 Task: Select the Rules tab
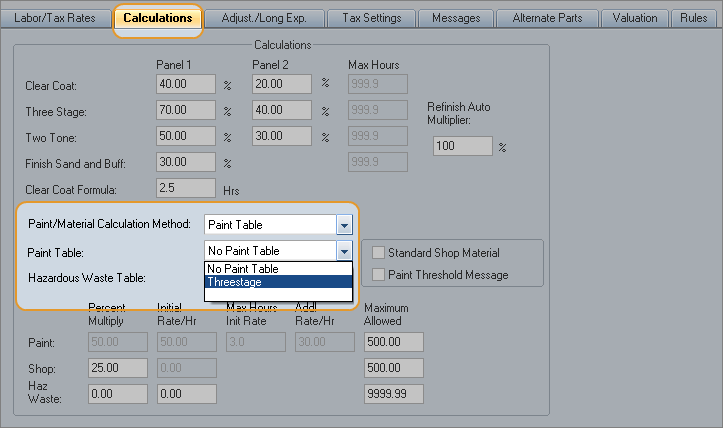click(x=694, y=18)
